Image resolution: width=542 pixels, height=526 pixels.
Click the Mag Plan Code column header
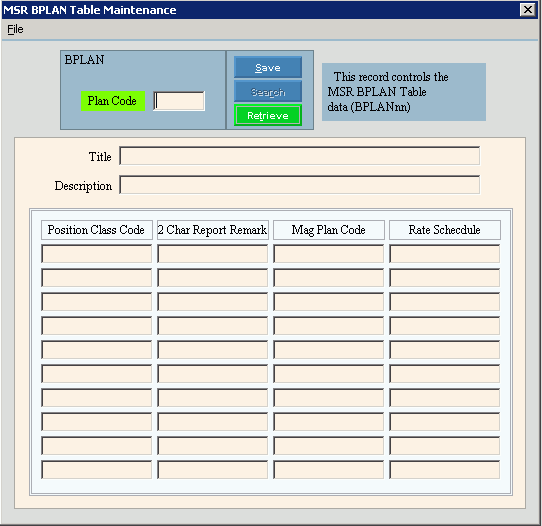pyautogui.click(x=329, y=230)
